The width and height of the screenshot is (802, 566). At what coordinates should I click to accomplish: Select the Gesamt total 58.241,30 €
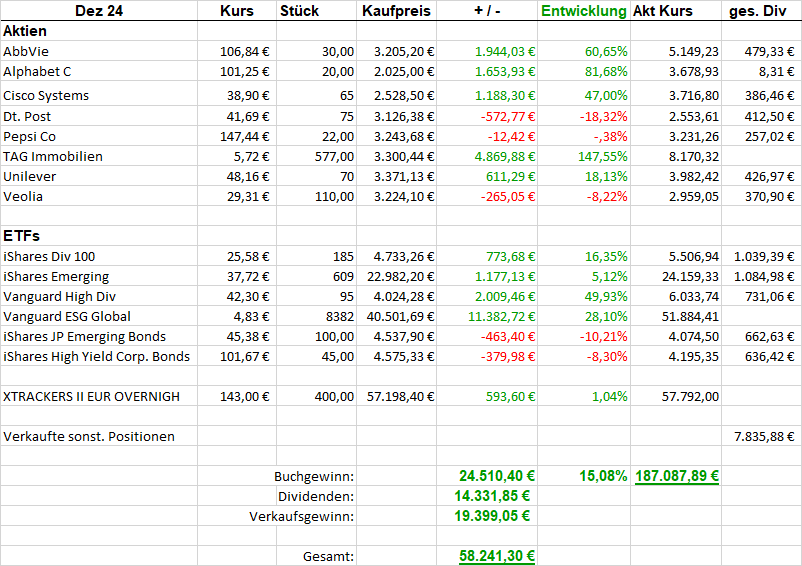[497, 556]
